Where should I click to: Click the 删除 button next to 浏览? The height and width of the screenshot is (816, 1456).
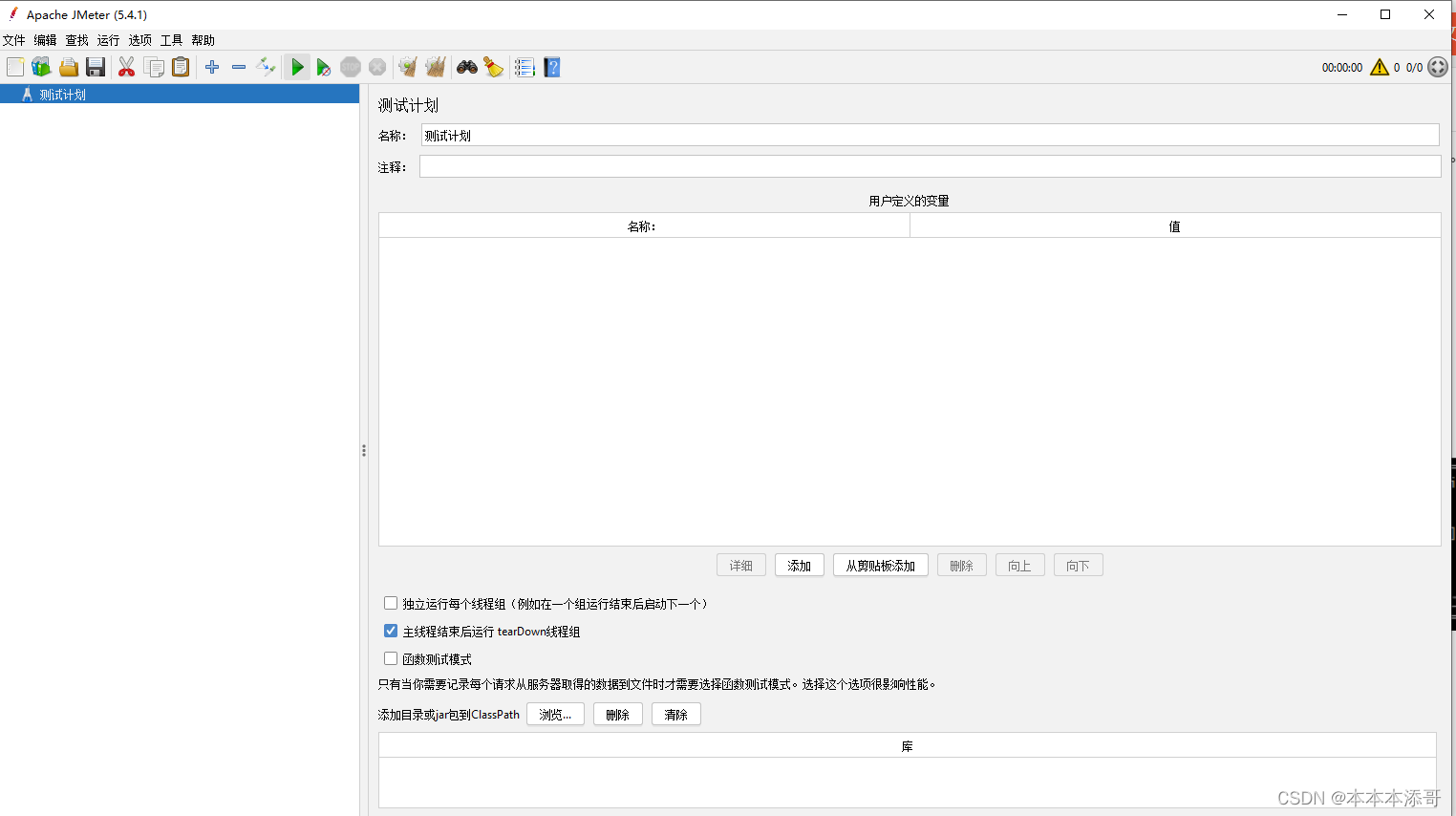coord(618,715)
